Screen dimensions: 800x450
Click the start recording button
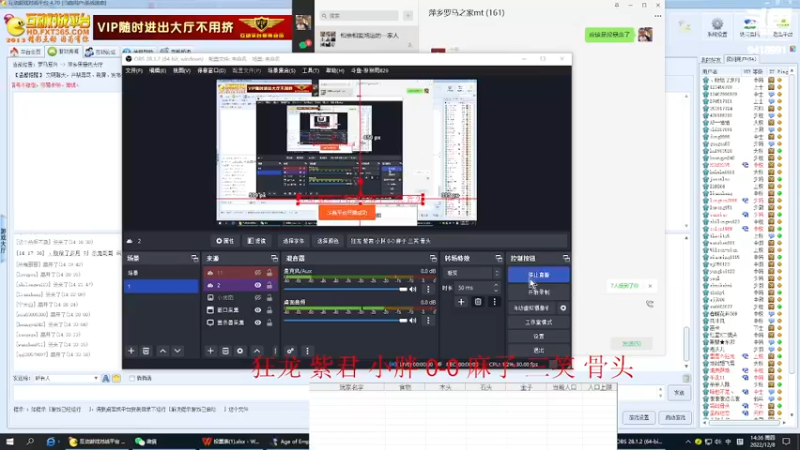coord(538,292)
